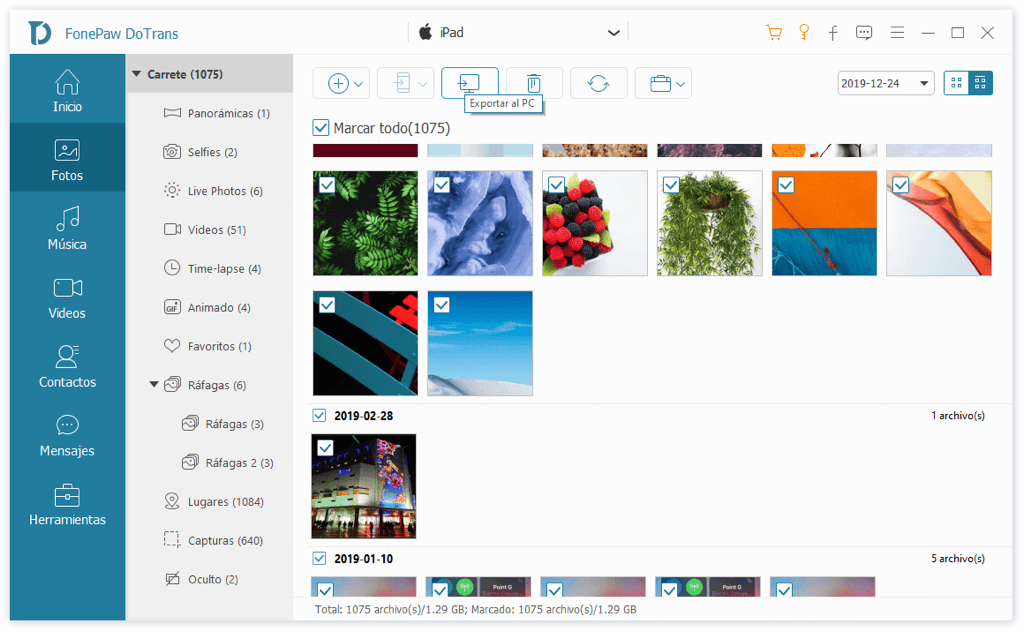Click the 5 archivo(s) count label

(957, 558)
